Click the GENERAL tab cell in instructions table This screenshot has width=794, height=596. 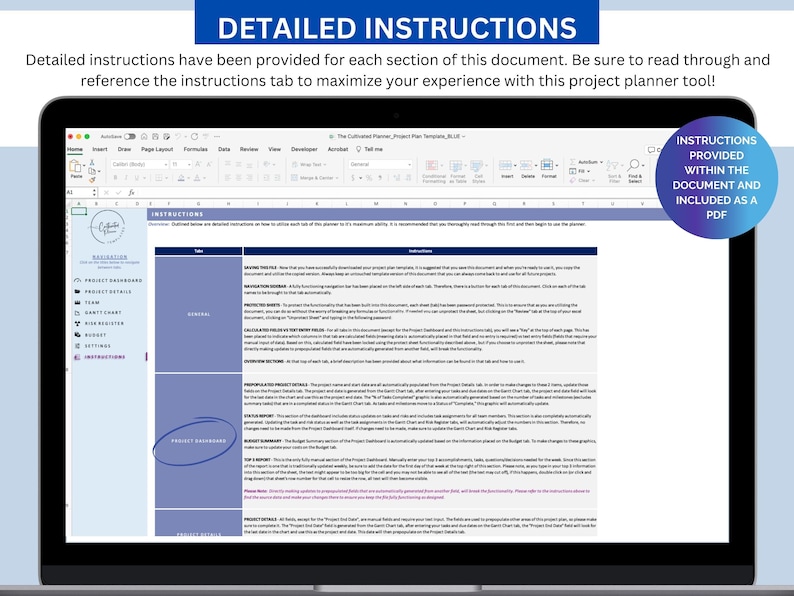pyautogui.click(x=198, y=314)
